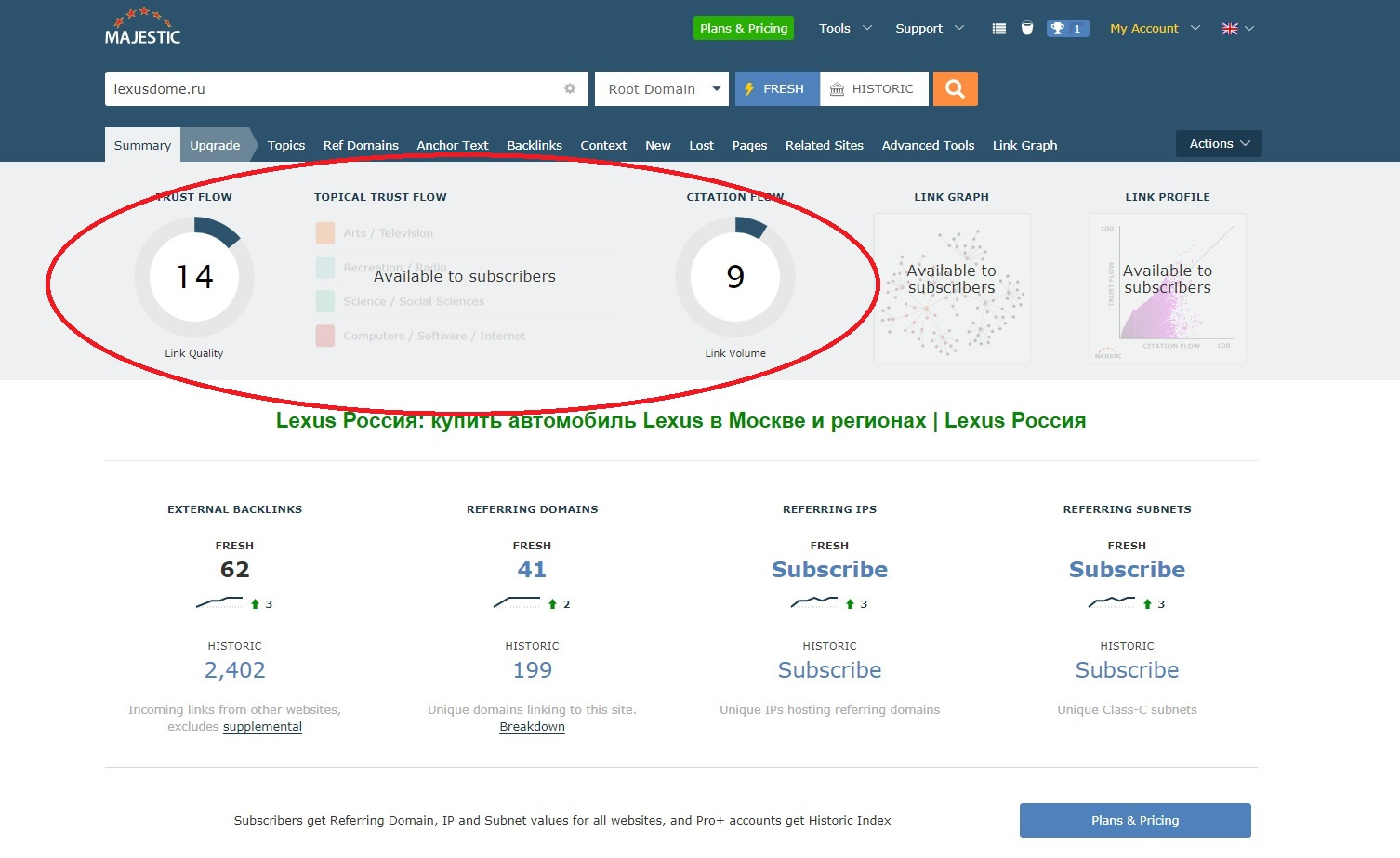Screen dimensions: 1400x858
Task: Open the Link Graph tab
Action: (x=1024, y=145)
